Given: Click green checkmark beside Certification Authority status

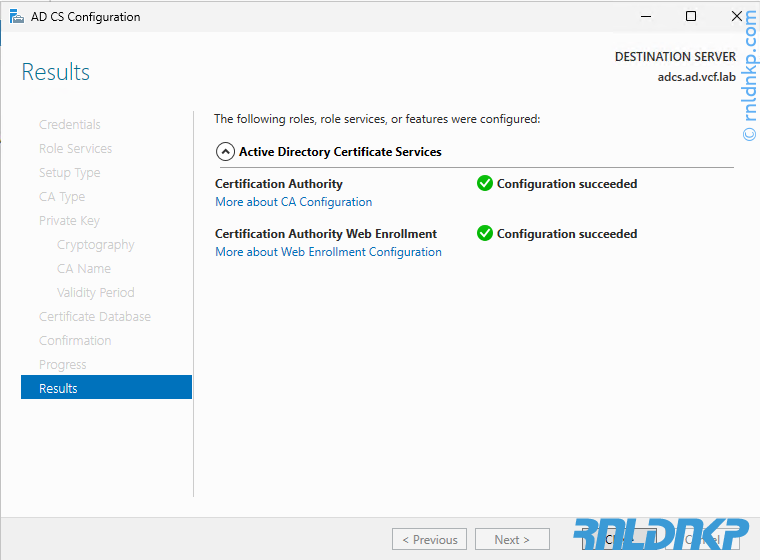Looking at the screenshot, I should point(485,184).
